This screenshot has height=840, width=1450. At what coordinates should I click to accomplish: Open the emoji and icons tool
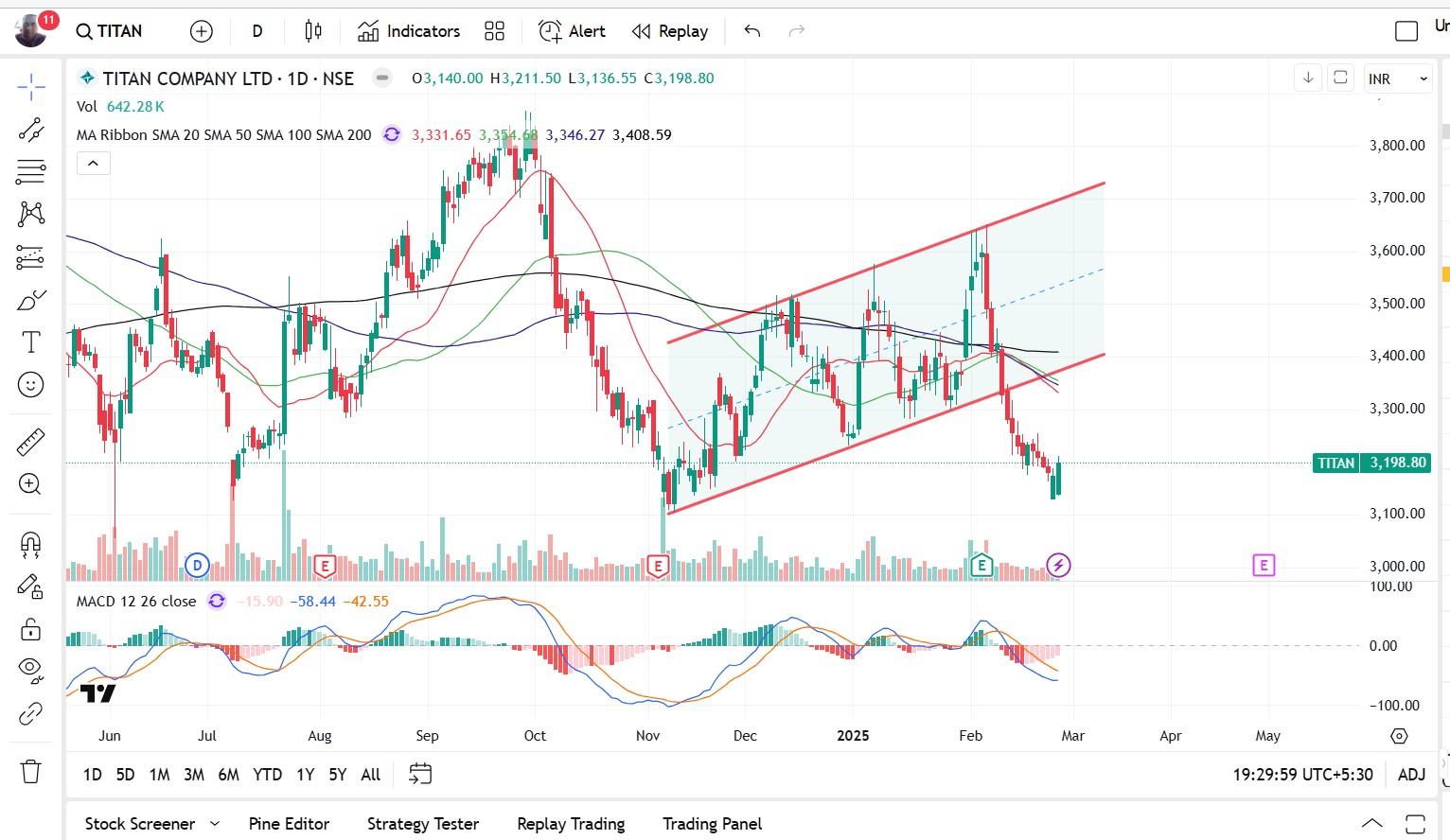pos(31,385)
